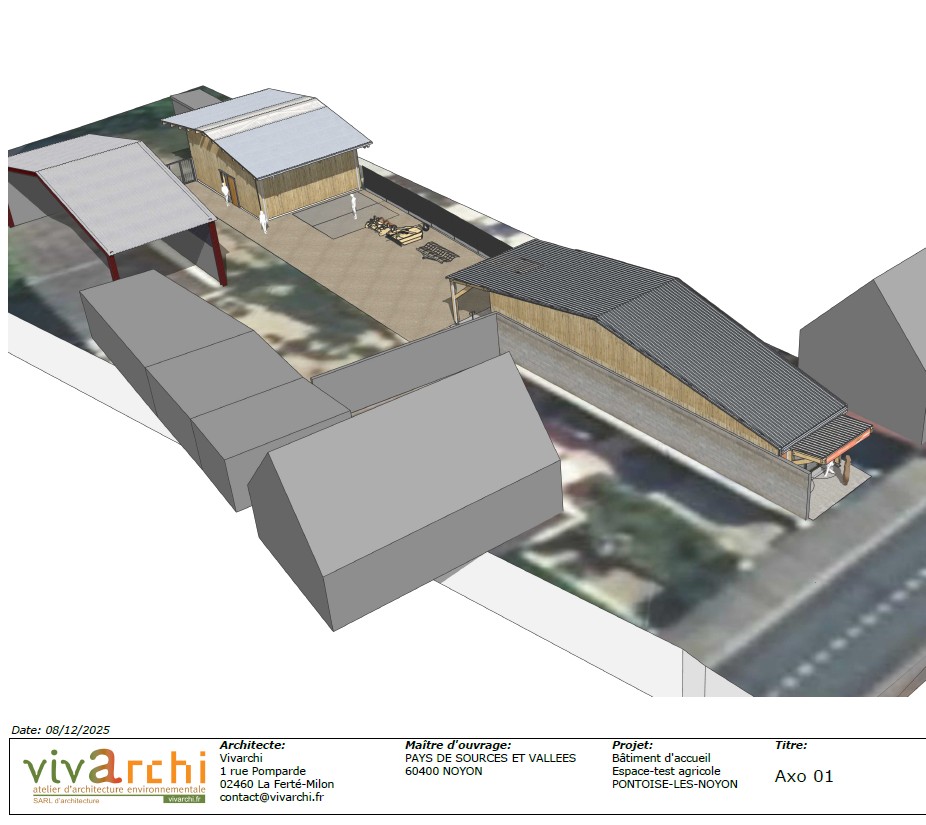The width and height of the screenshot is (926, 825).
Task: Click the 'Titre:' heading label
Action: pyautogui.click(x=790, y=745)
